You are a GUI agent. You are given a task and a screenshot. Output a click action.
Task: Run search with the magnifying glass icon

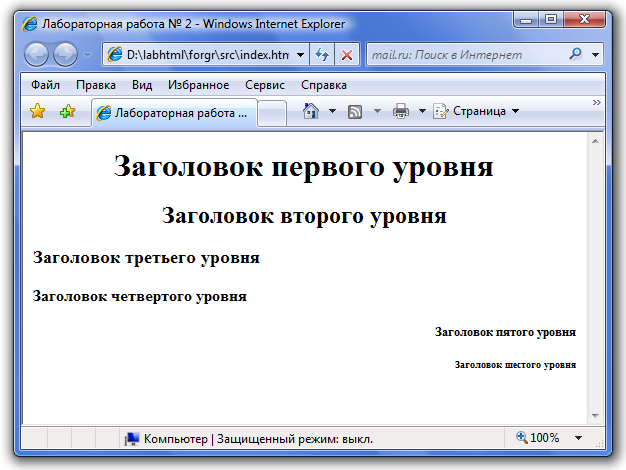click(576, 54)
